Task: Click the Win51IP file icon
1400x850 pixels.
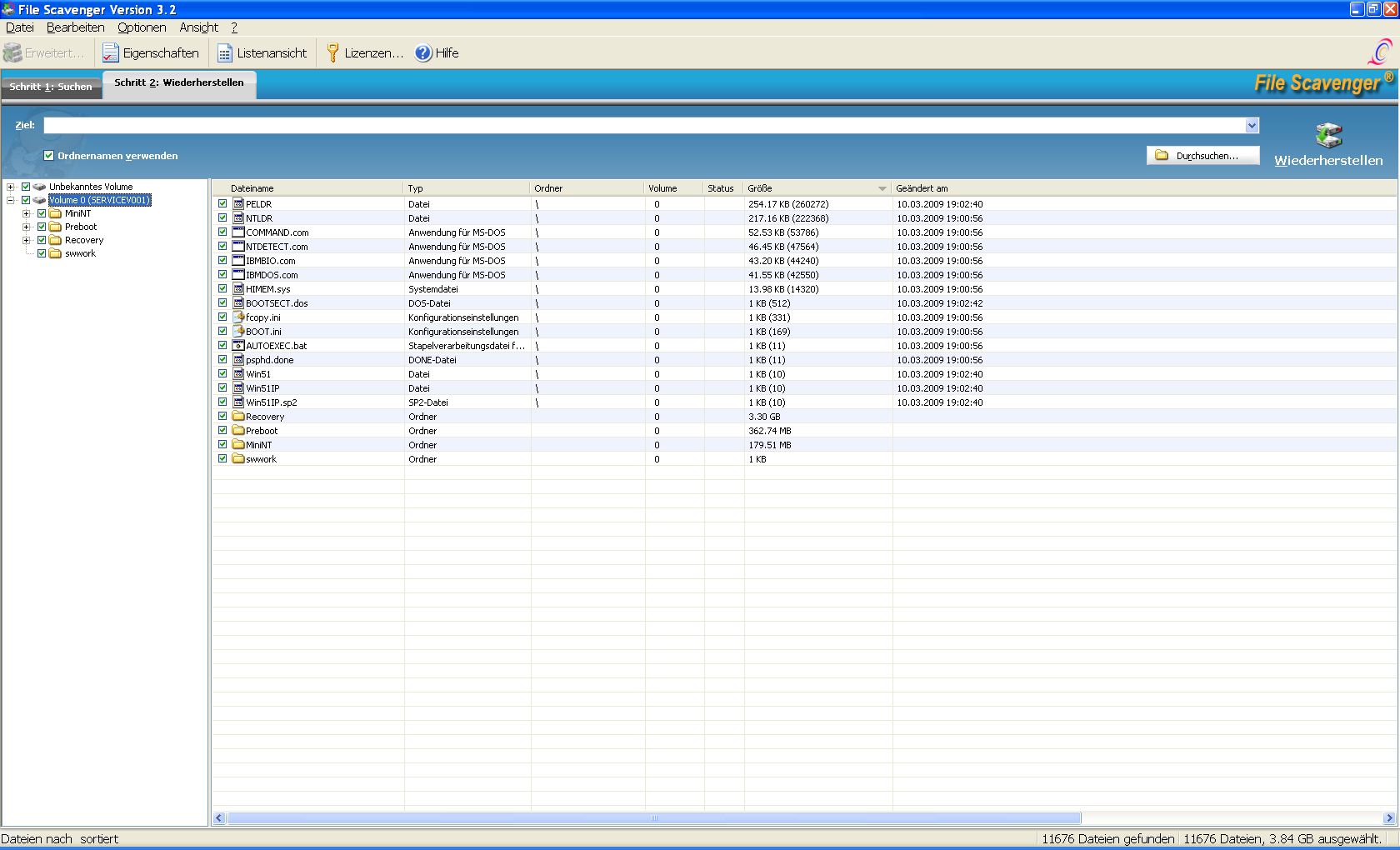Action: point(238,388)
